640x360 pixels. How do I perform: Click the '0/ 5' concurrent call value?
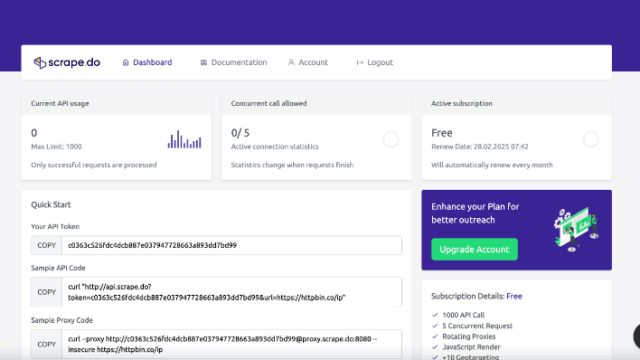pyautogui.click(x=240, y=133)
